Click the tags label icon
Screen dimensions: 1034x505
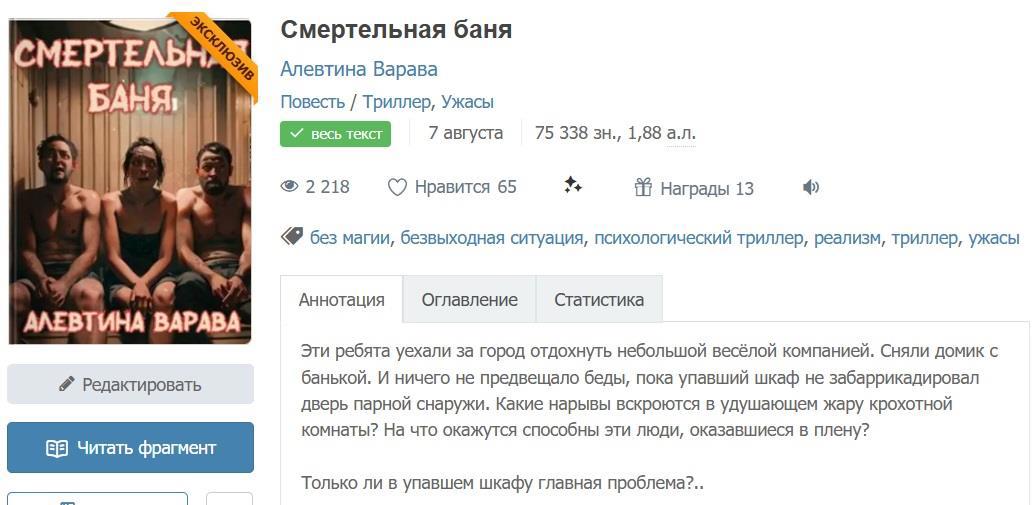(x=292, y=237)
